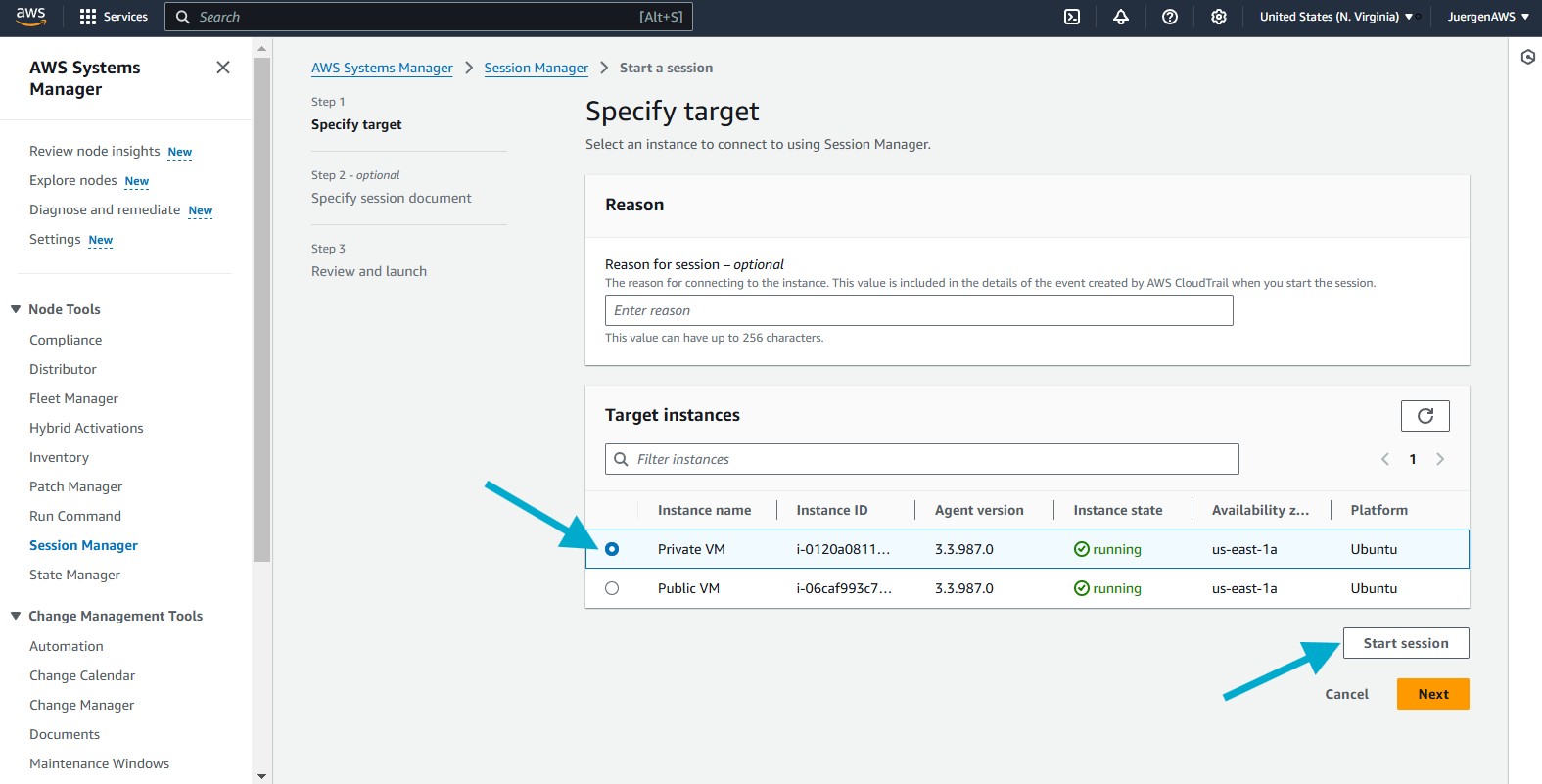Screen dimensions: 1542x784
Task: Refresh the target instances list
Action: point(1425,416)
